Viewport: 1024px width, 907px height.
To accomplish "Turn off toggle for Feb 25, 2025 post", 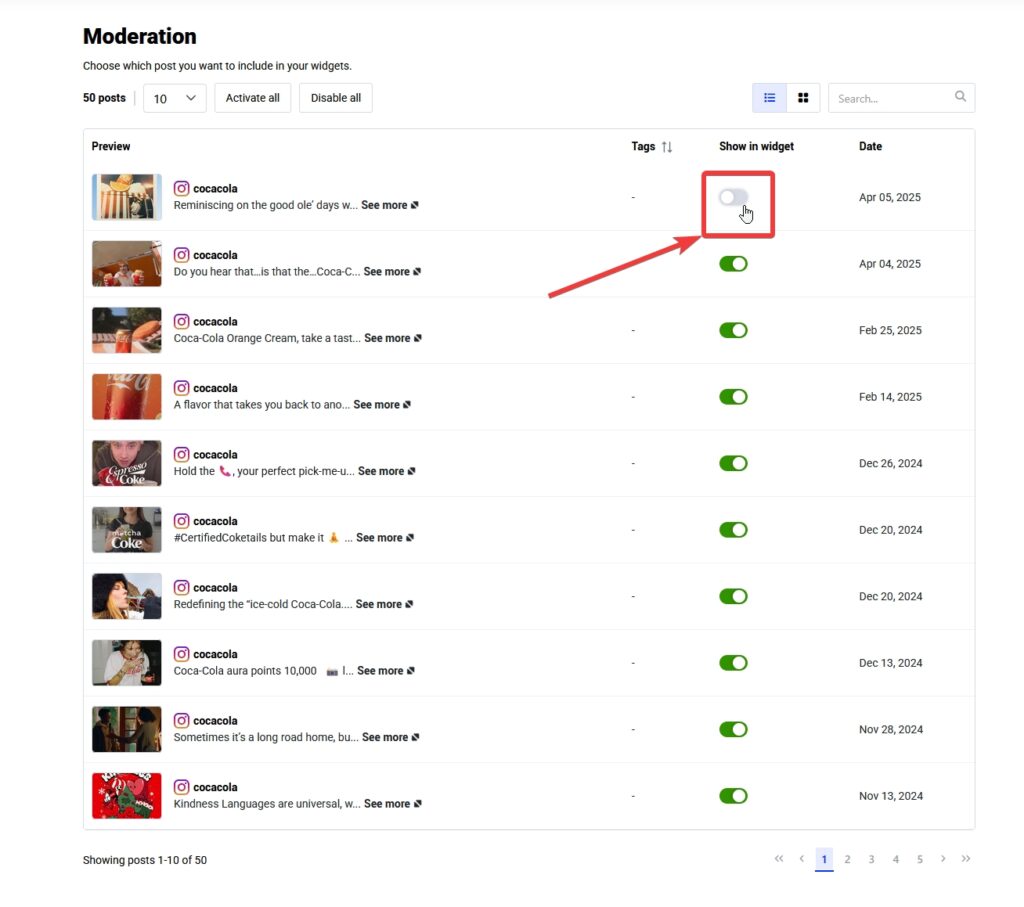I will [x=733, y=330].
